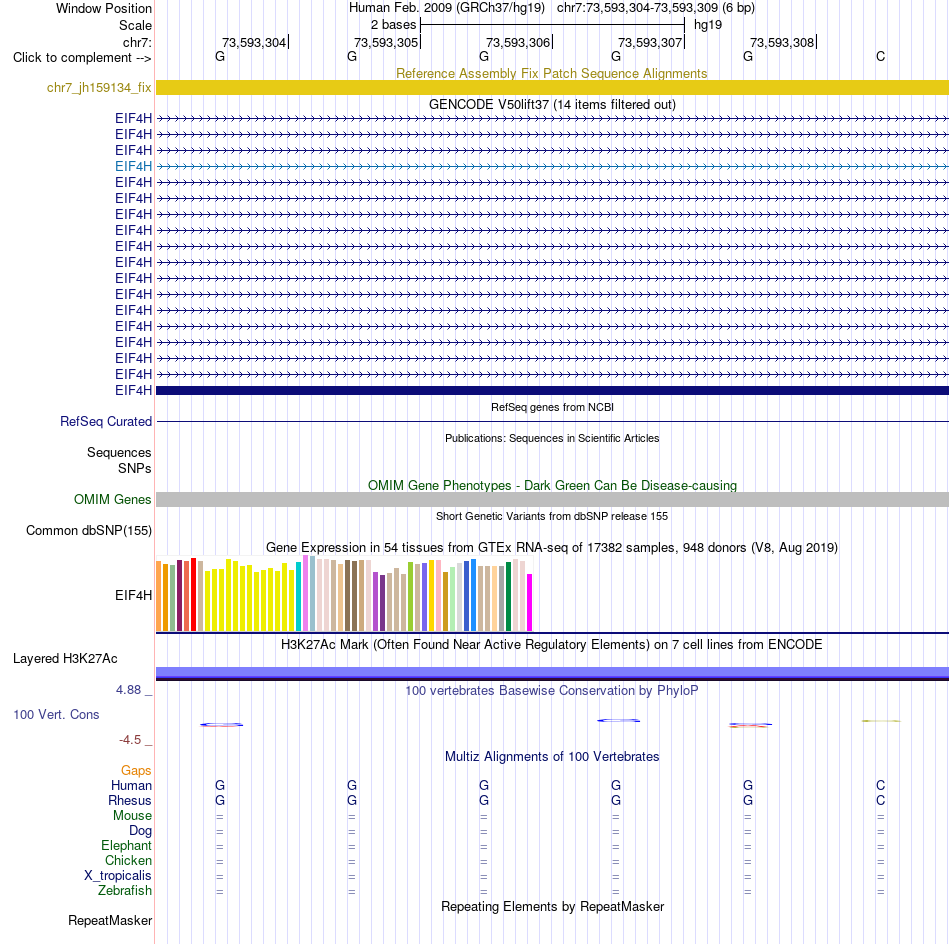
Task: Select the 'X_tropicalis' alignment row label
Action: [x=118, y=876]
